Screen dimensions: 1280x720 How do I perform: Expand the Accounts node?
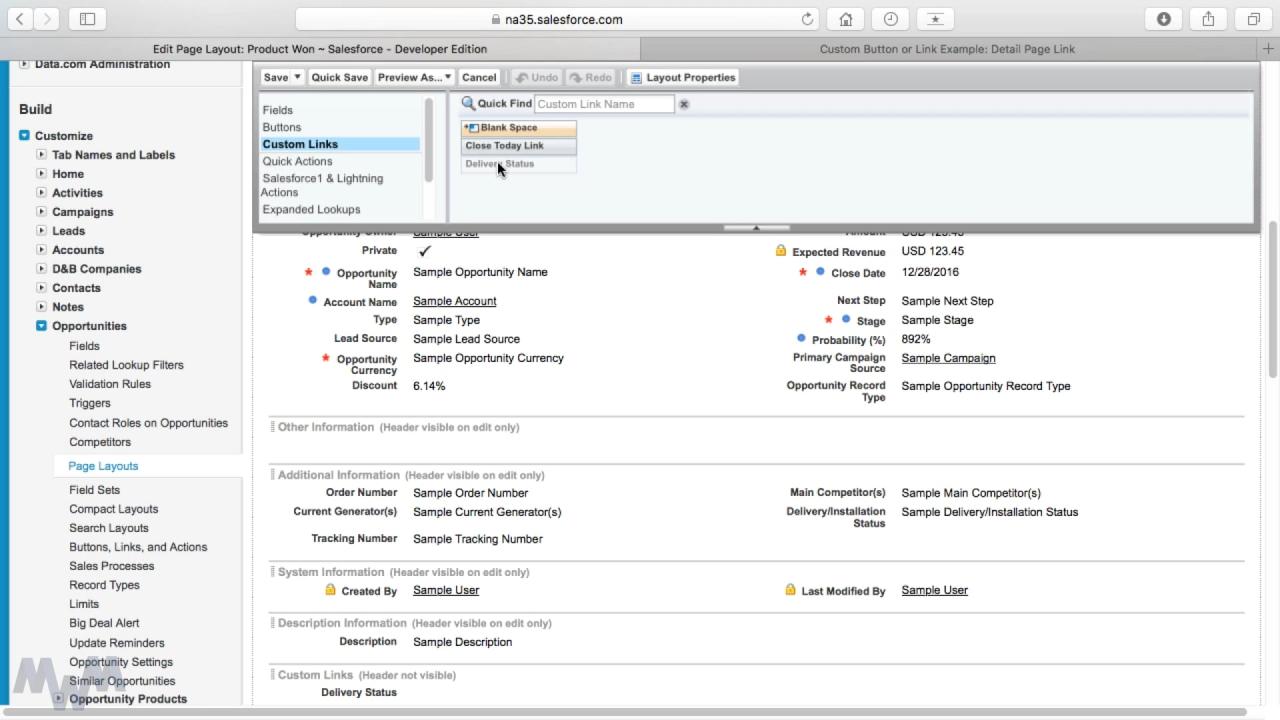click(41, 249)
